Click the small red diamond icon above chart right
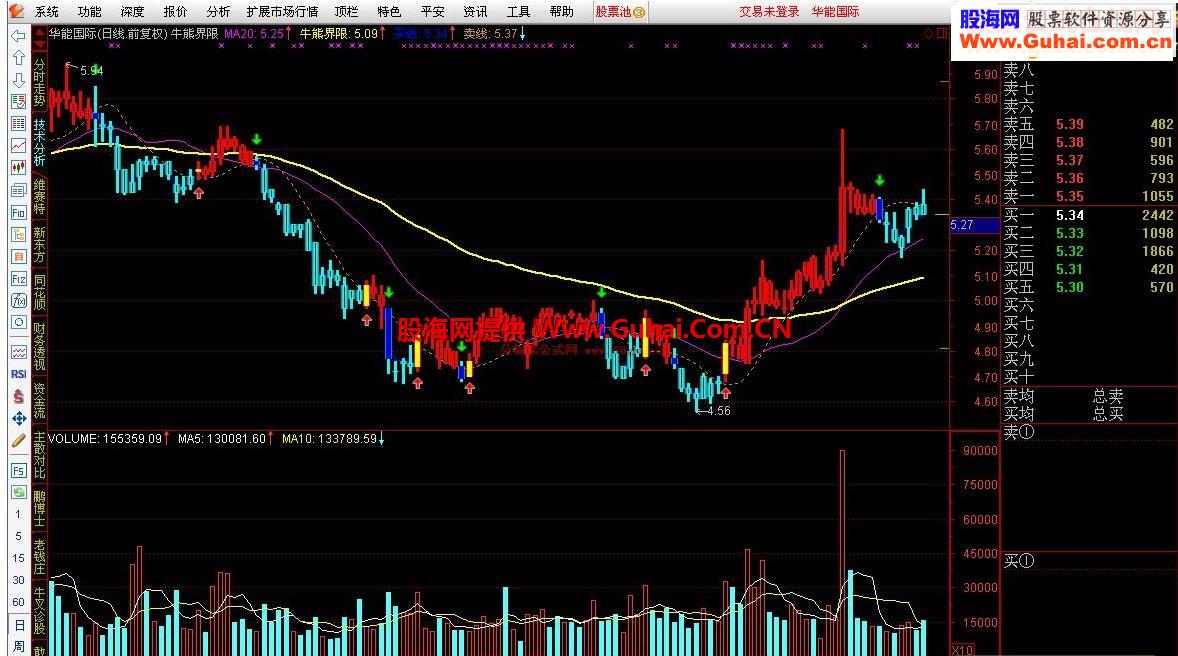 pos(929,33)
